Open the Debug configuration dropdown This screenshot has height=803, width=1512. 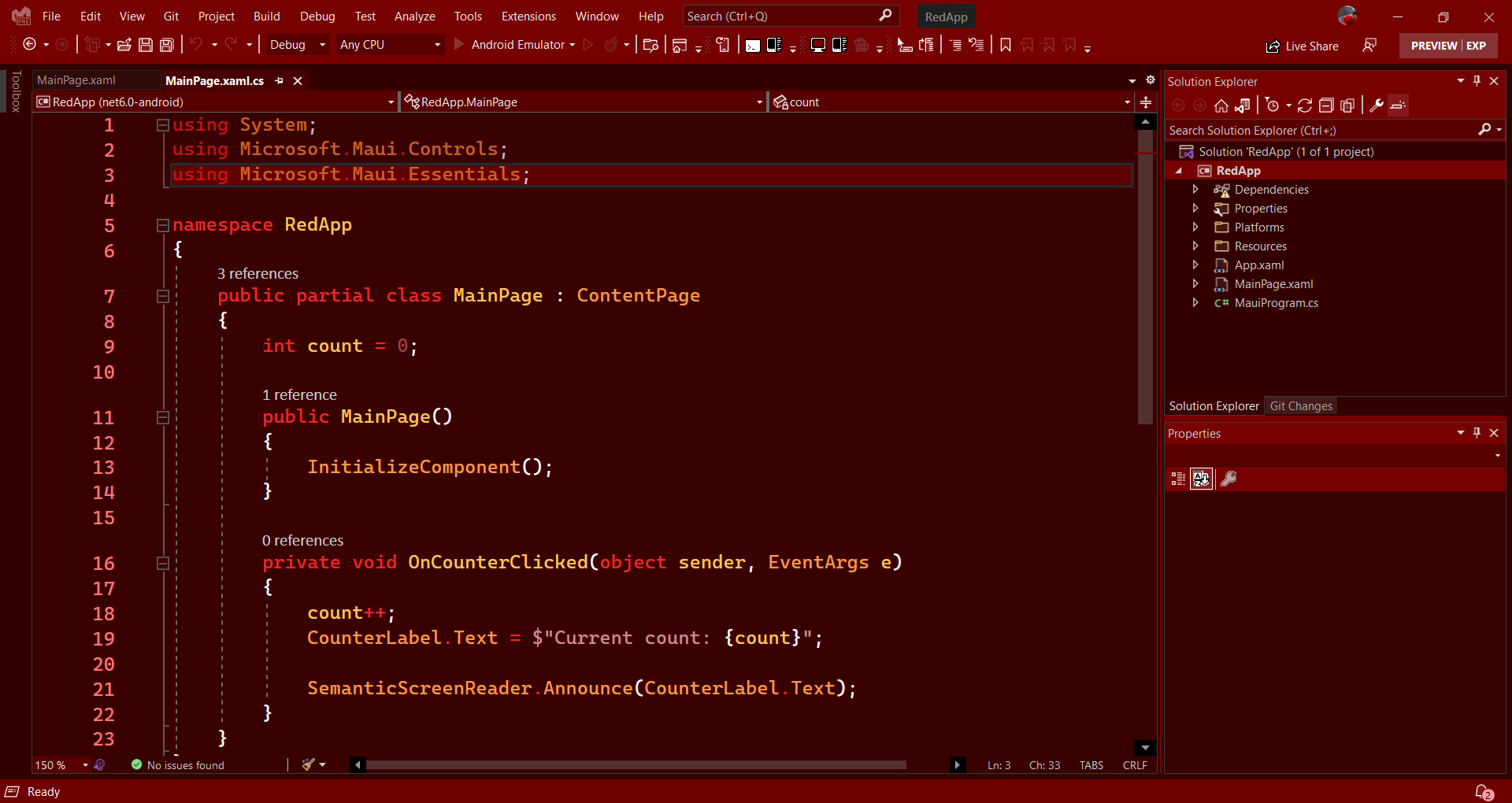[298, 45]
